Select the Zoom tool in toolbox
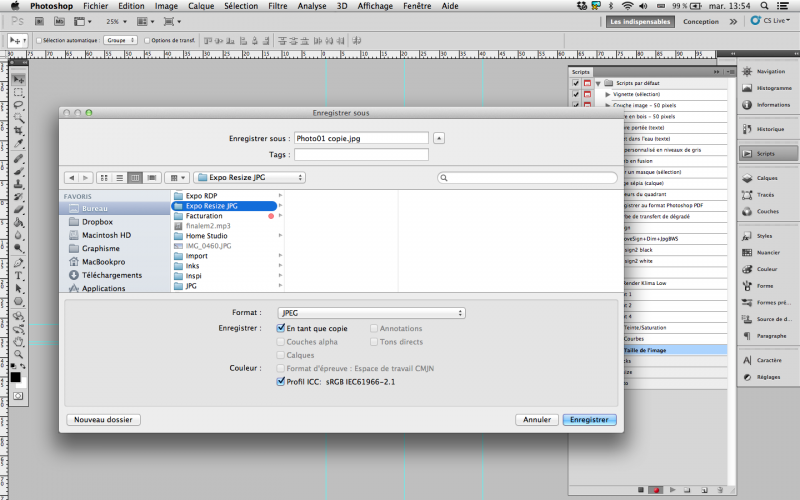 point(18,354)
